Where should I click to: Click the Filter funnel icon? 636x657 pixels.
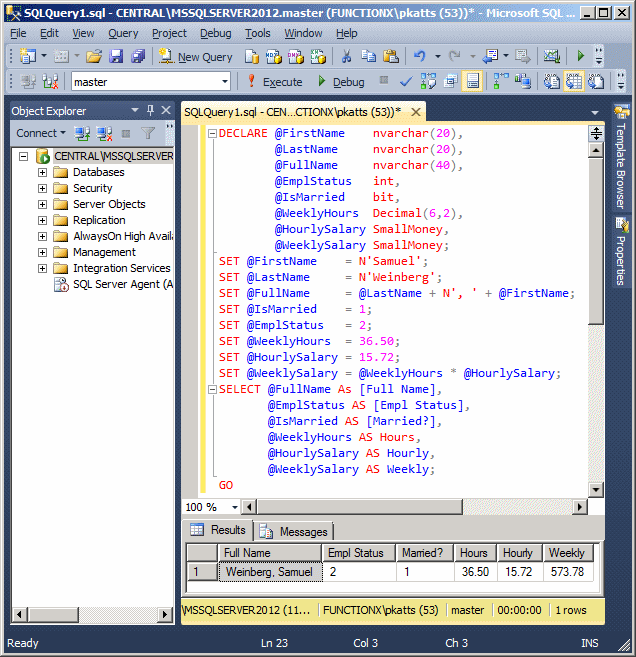(x=148, y=133)
